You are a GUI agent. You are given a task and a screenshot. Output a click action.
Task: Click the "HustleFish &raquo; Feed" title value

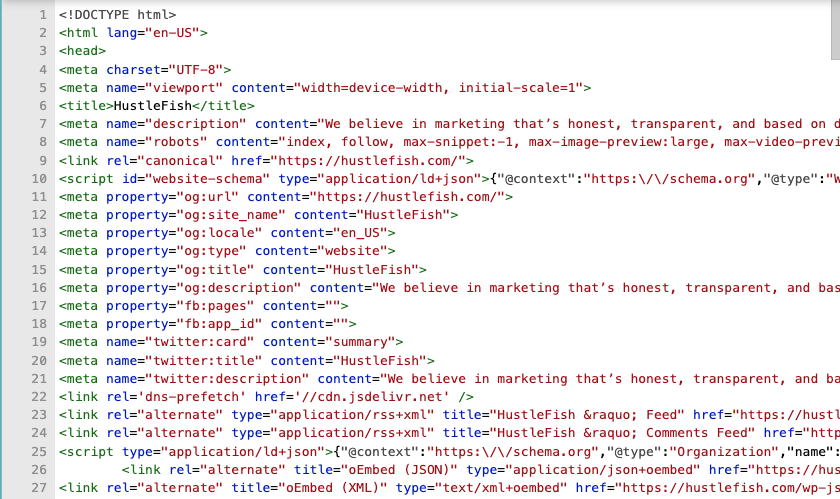587,415
